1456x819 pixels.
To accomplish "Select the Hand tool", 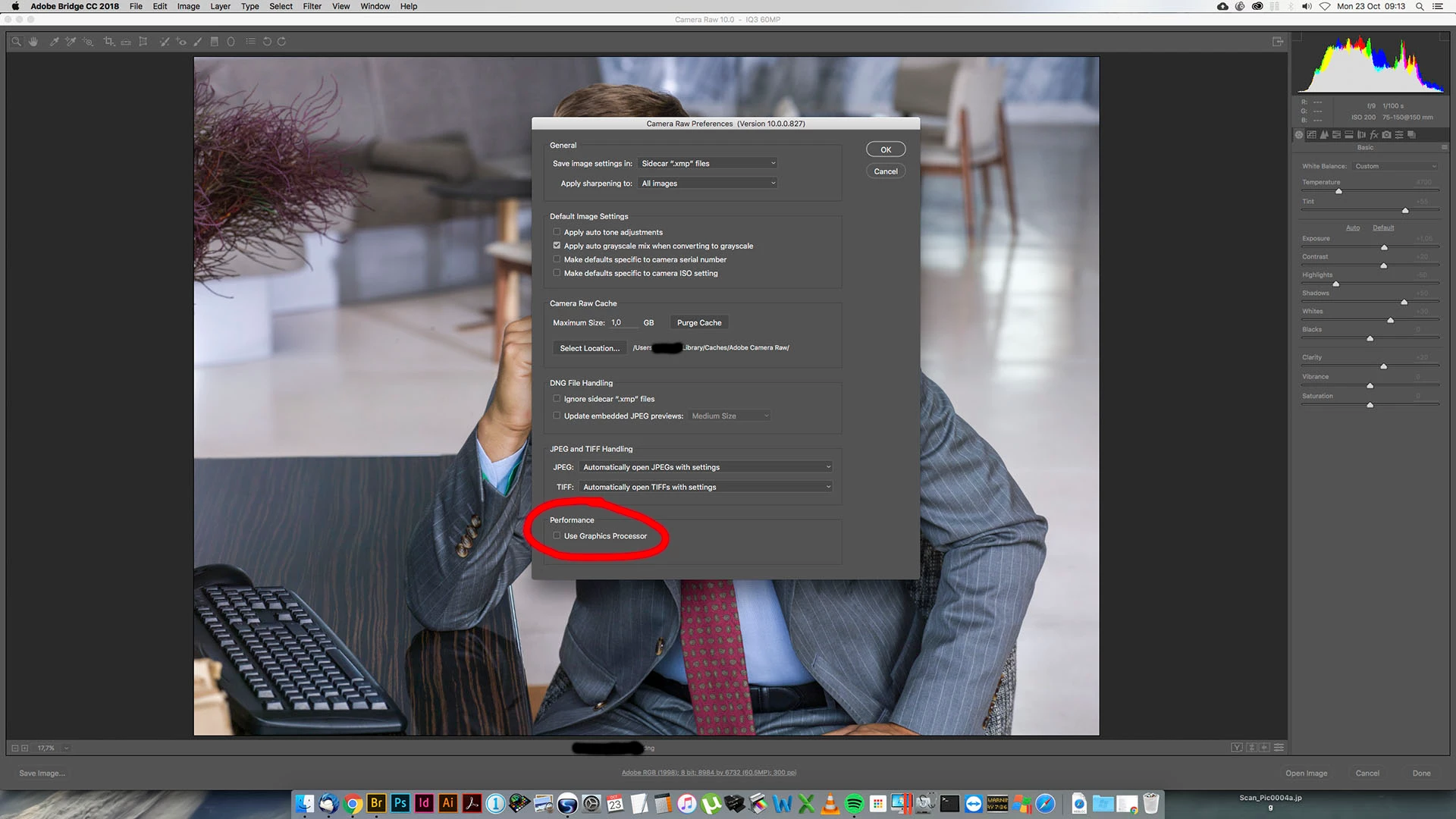I will (33, 42).
